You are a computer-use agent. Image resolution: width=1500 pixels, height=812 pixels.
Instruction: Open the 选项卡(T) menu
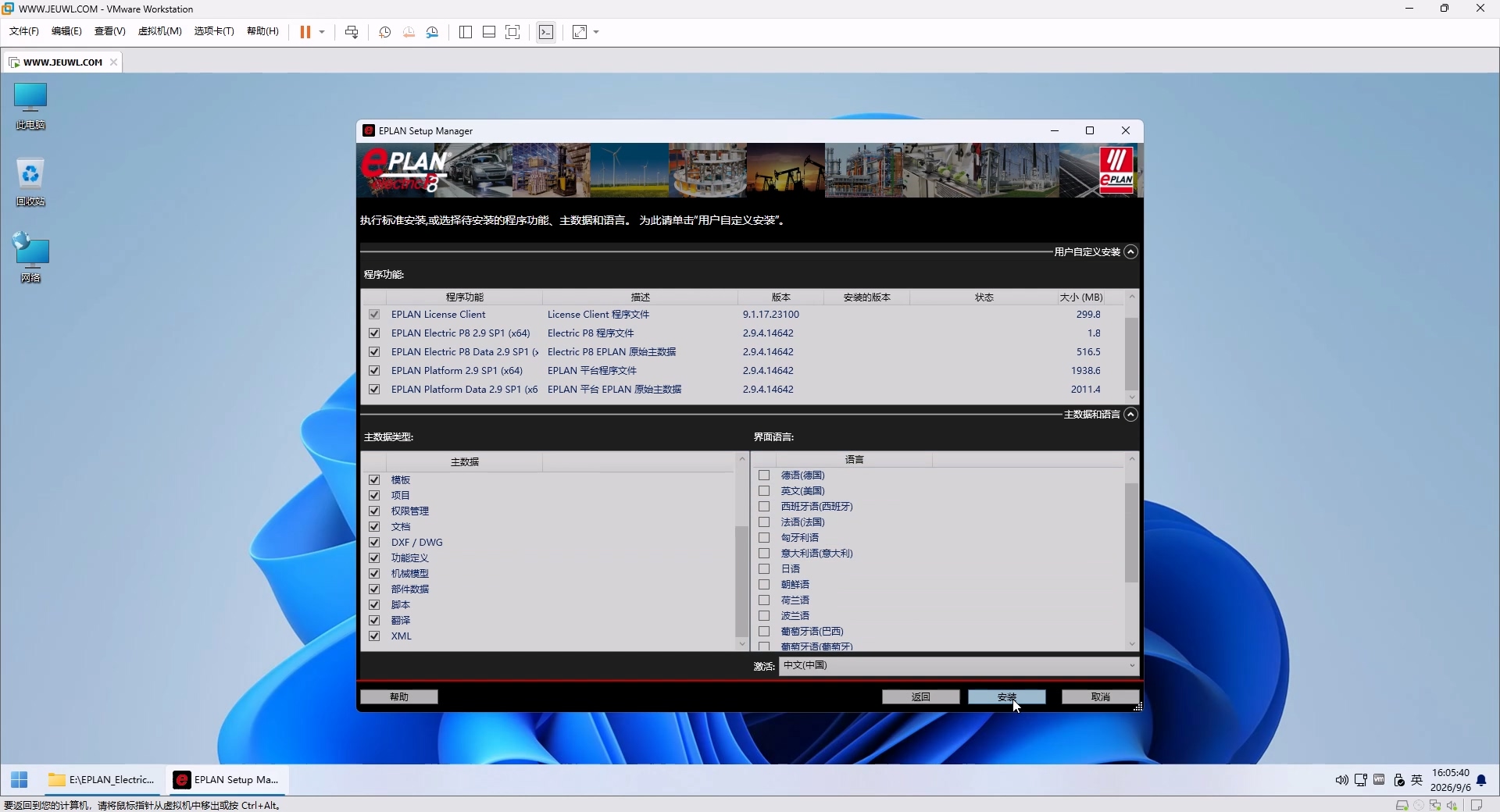pyautogui.click(x=214, y=31)
